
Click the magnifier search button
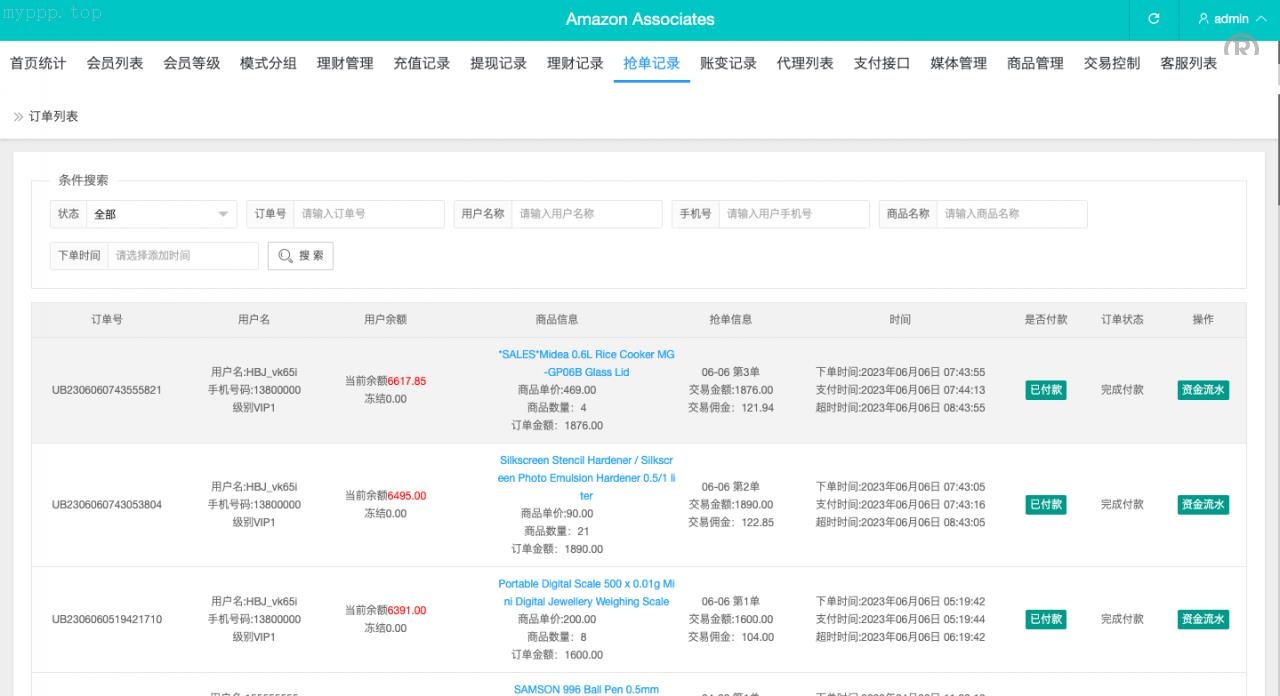coord(300,256)
